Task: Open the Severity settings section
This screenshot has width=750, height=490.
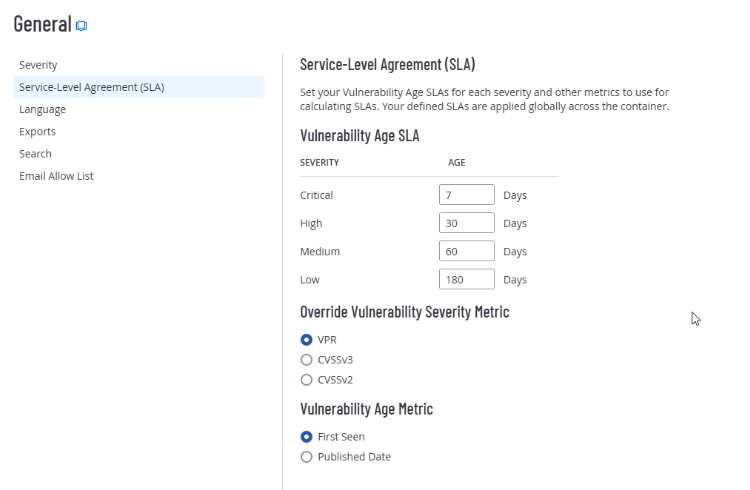Action: (38, 65)
